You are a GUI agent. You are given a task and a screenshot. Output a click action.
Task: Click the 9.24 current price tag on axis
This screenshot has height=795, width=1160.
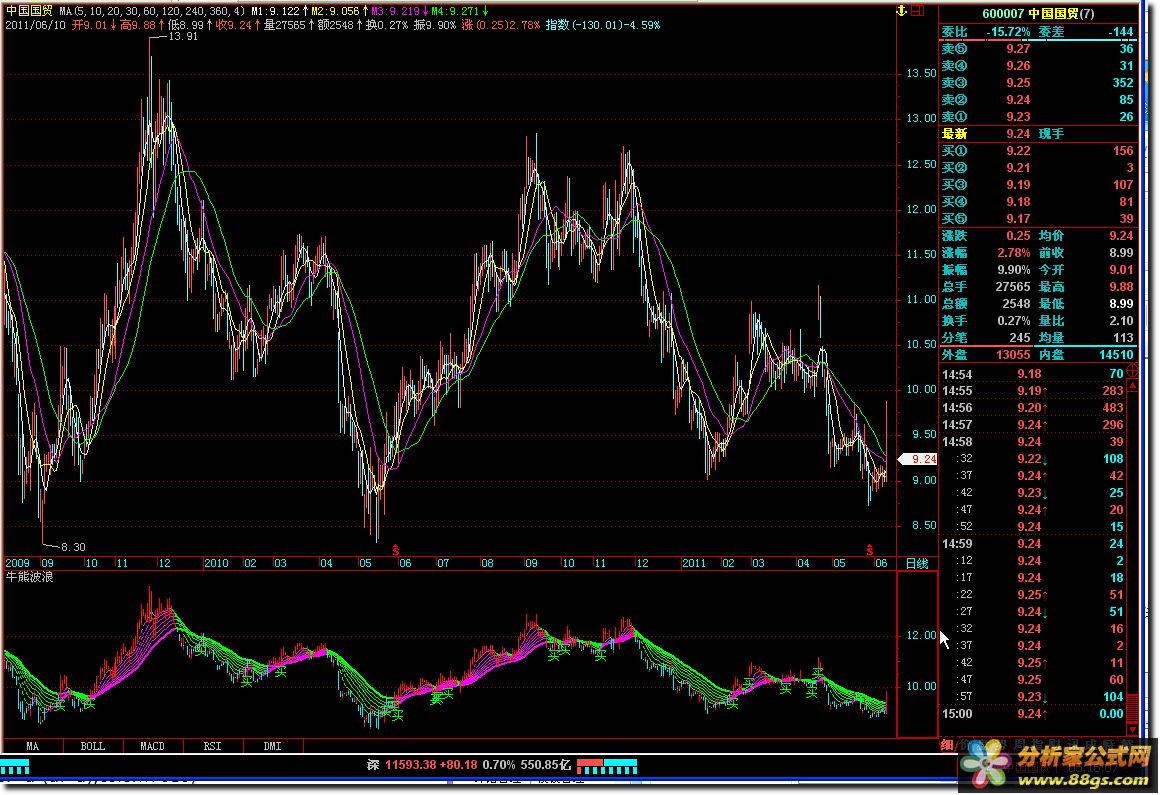click(x=918, y=459)
